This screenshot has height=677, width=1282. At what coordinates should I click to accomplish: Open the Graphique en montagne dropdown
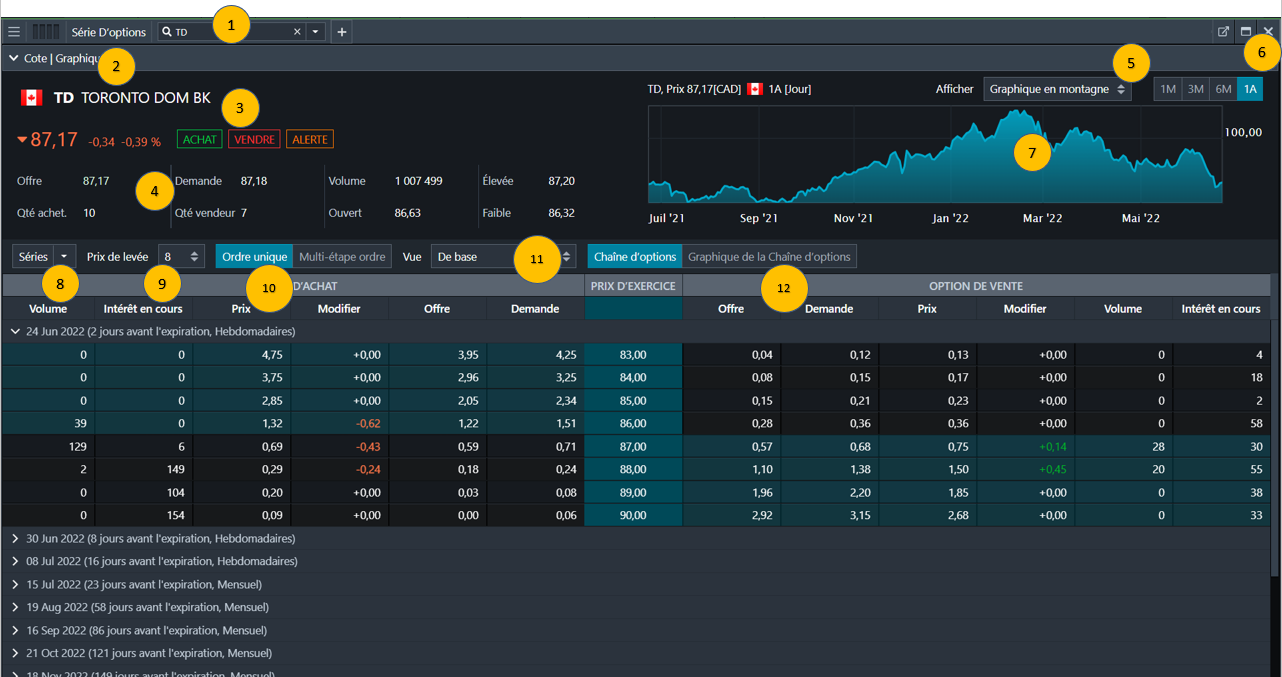1057,89
